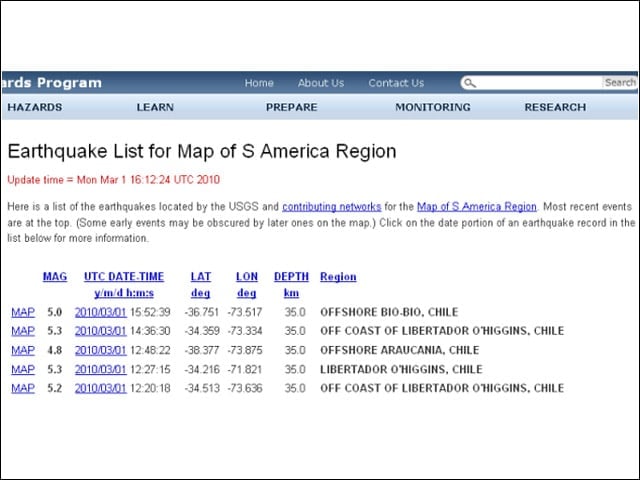
Task: Click the page title Earthquake List heading
Action: point(202,151)
